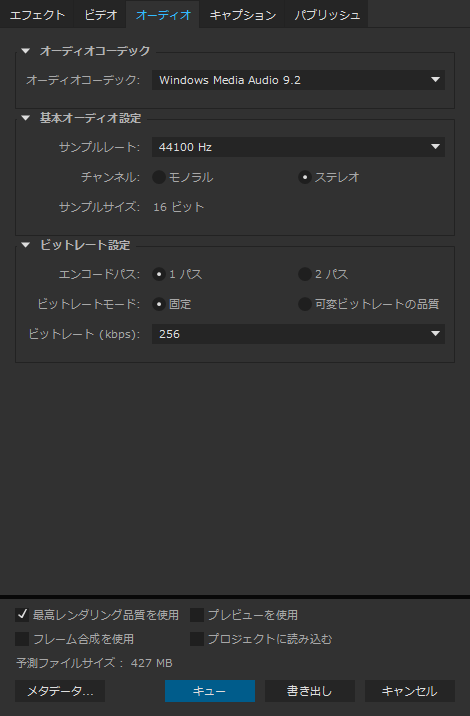This screenshot has height=716, width=470.
Task: Click the ビットレートモード label
Action: tap(89, 304)
